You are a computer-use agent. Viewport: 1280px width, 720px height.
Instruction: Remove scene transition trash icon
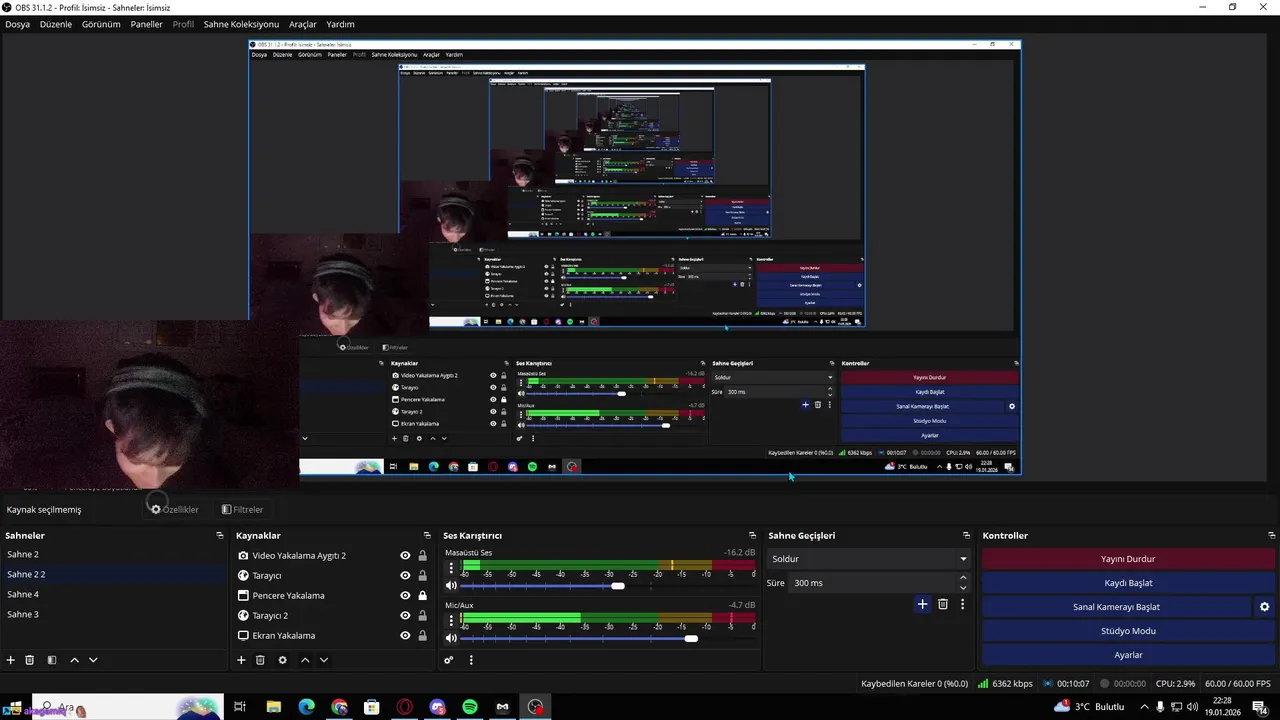click(x=943, y=604)
